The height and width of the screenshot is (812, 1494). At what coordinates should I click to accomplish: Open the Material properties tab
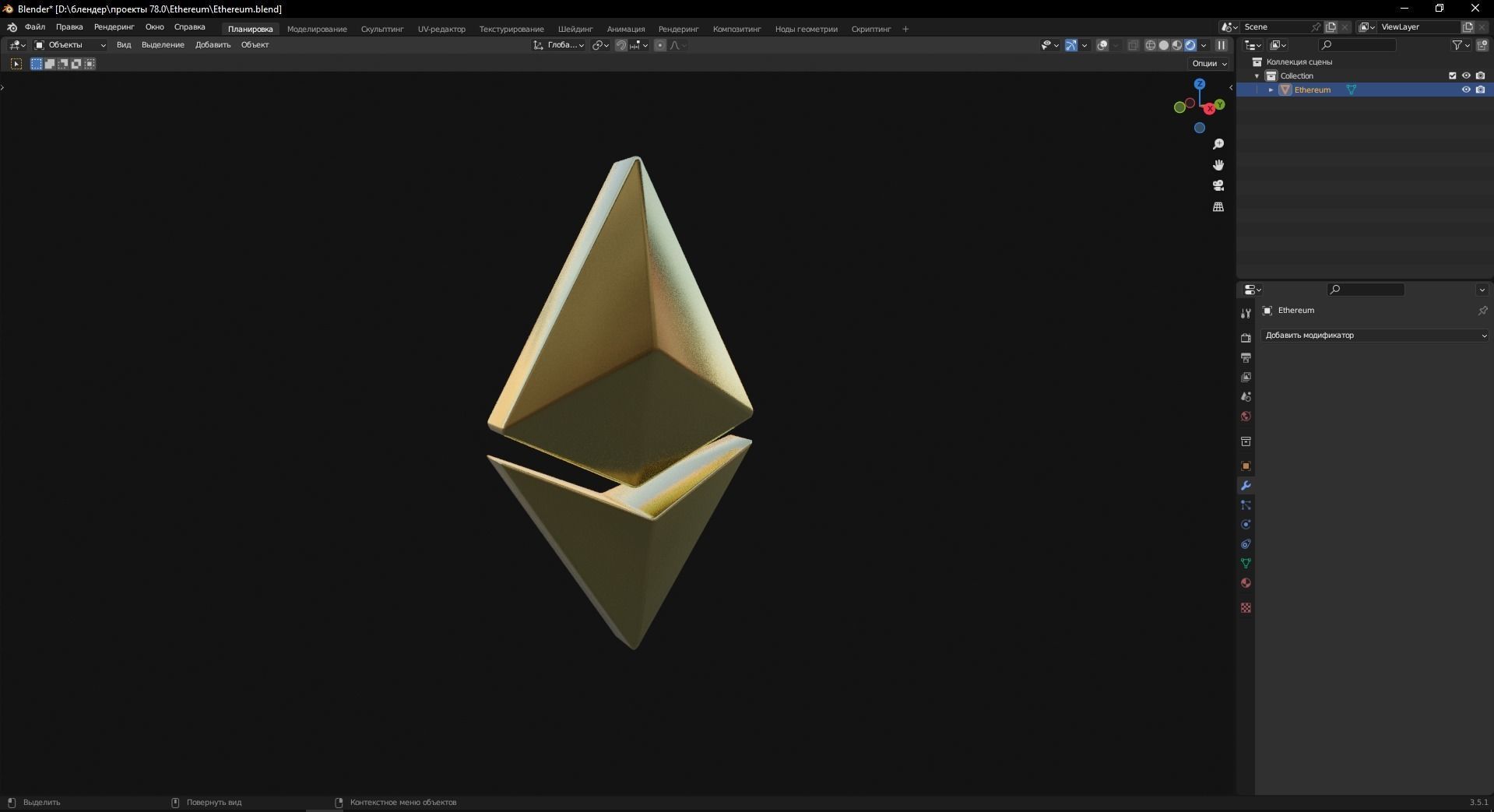[x=1246, y=583]
